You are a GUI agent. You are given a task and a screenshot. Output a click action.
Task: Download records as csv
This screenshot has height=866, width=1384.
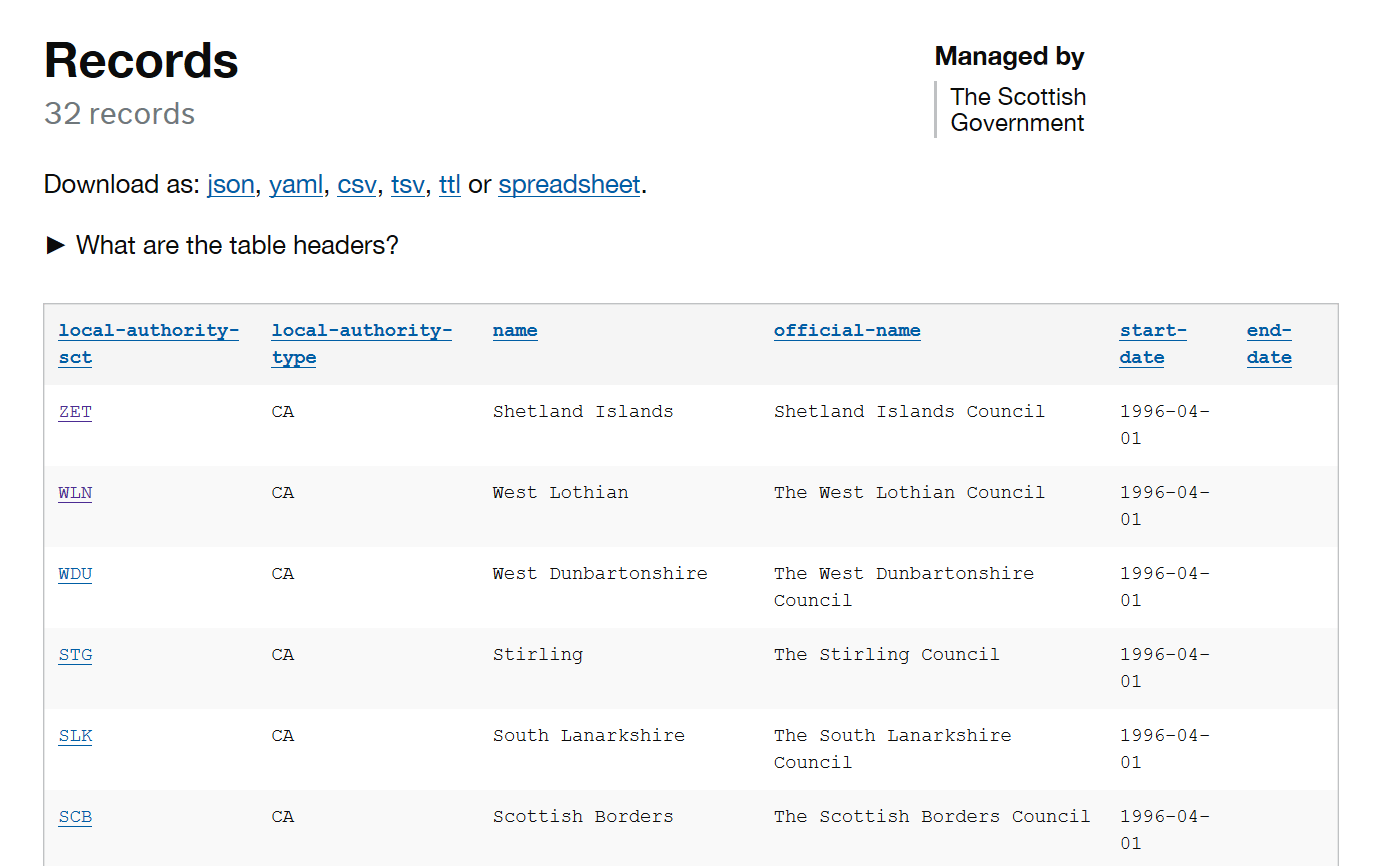[x=357, y=185]
